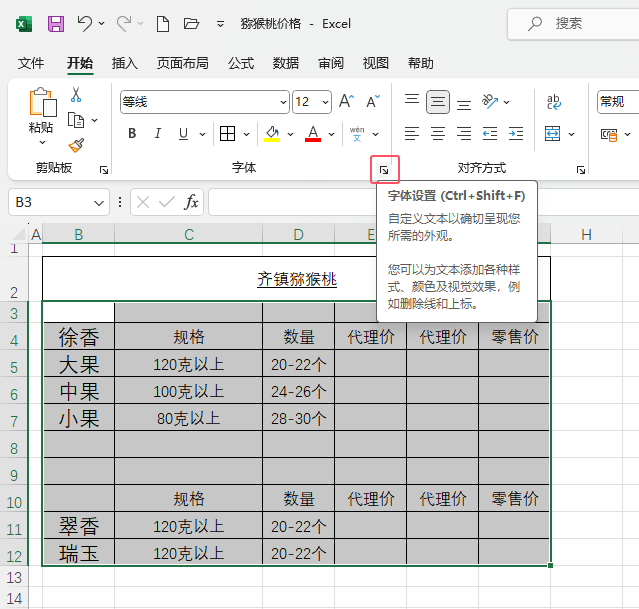This screenshot has height=609, width=639.
Task: Select column C header
Action: pos(189,235)
